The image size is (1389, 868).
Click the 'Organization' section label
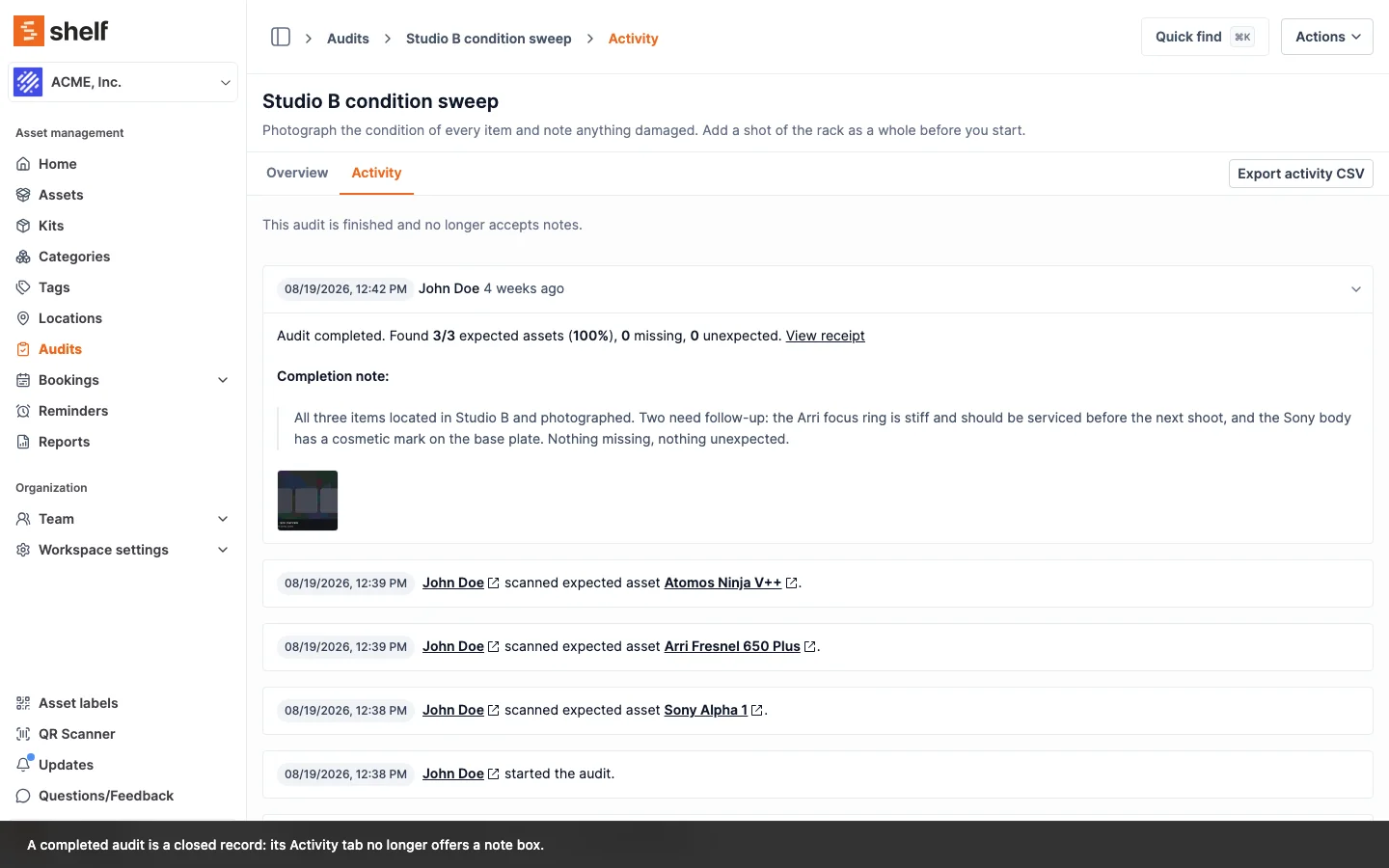tap(51, 488)
